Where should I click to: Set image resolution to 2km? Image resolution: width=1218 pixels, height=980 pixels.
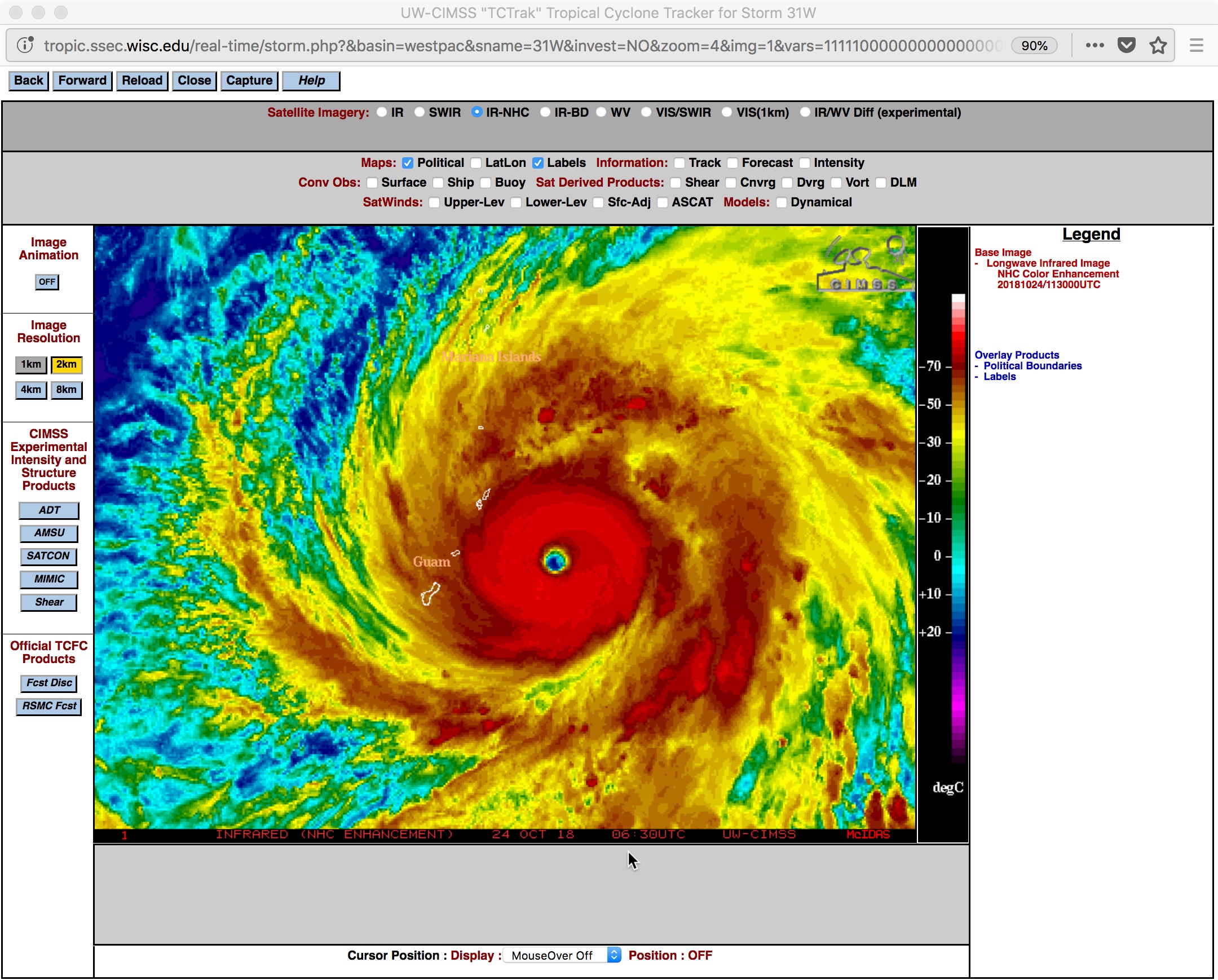coord(67,364)
